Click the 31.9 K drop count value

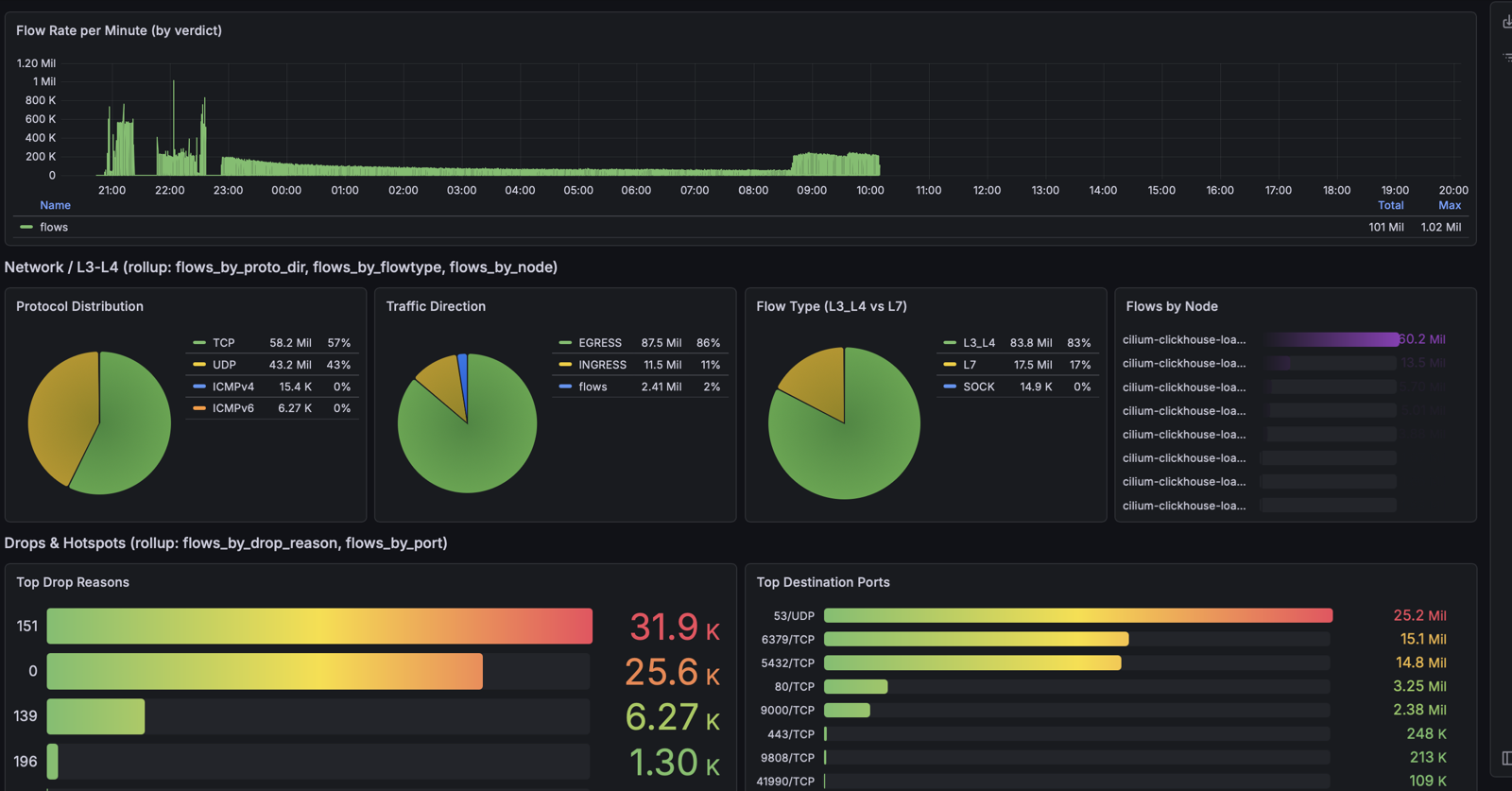[675, 627]
